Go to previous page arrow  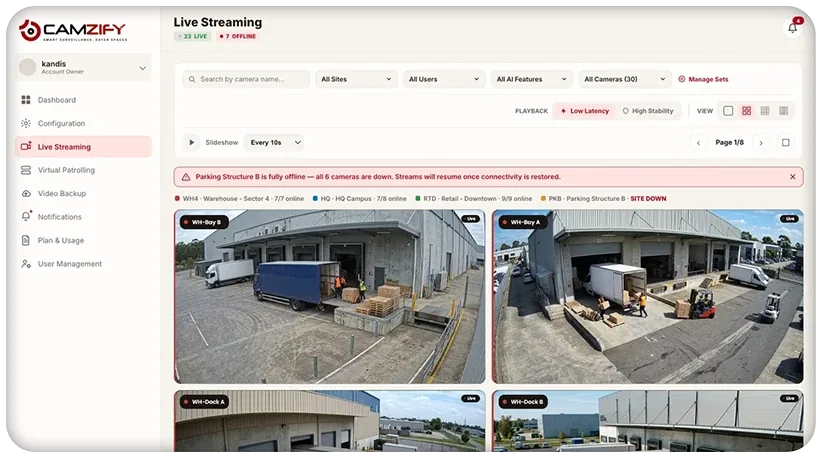(x=698, y=142)
